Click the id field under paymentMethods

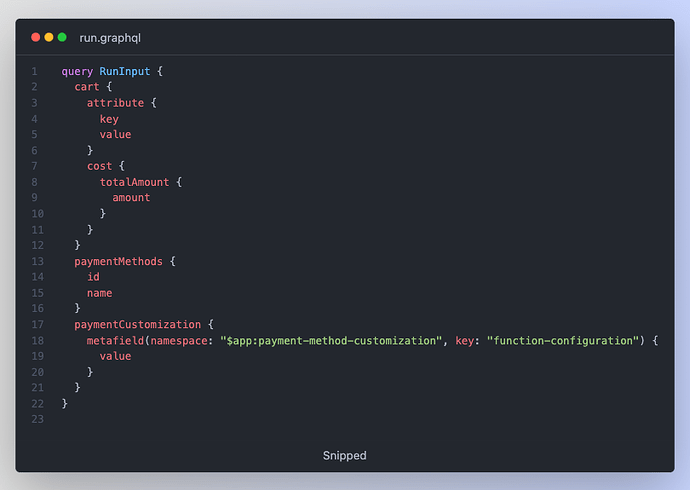pyautogui.click(x=93, y=277)
